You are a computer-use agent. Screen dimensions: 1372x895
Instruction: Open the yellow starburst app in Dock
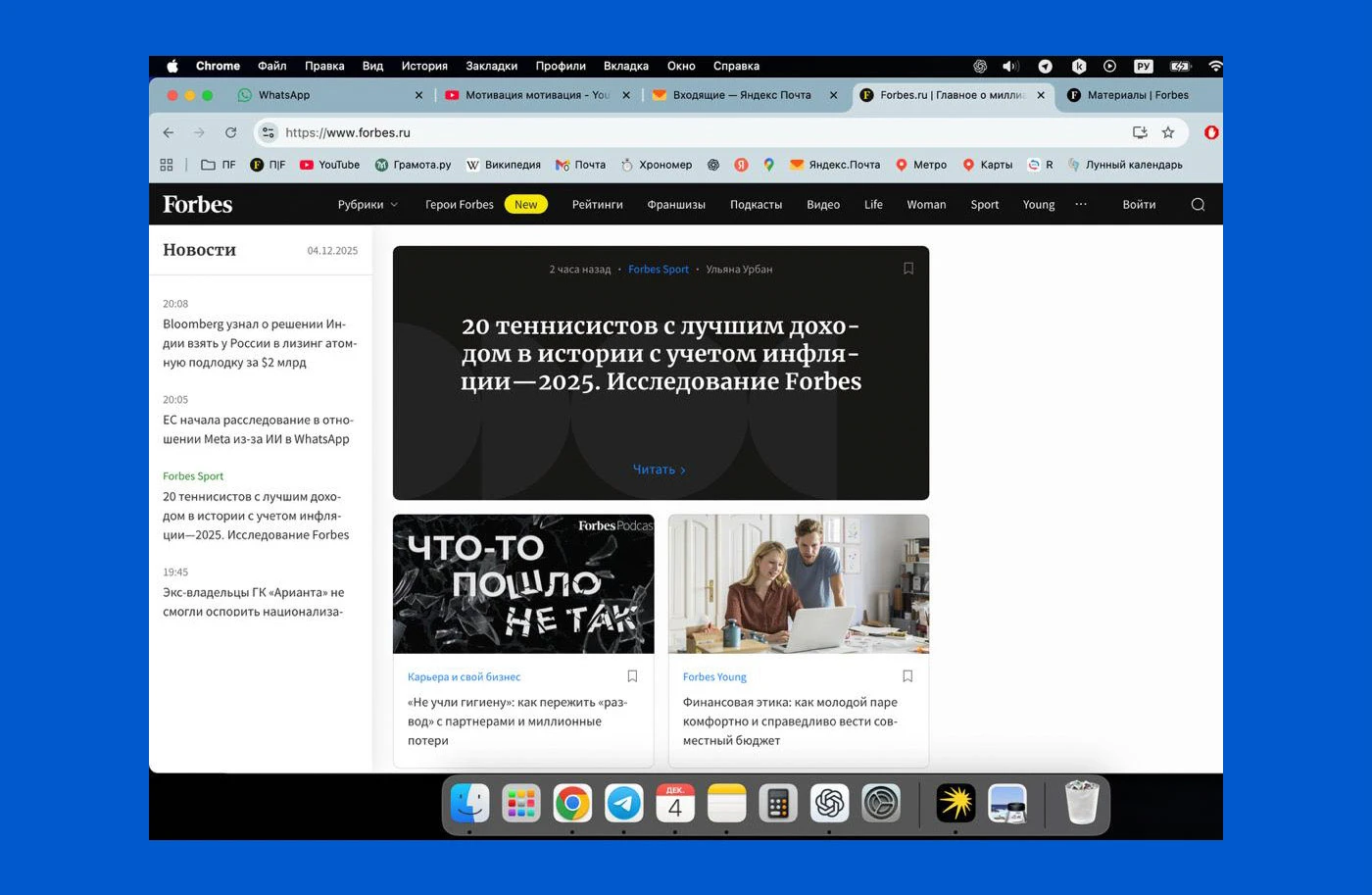click(x=955, y=804)
